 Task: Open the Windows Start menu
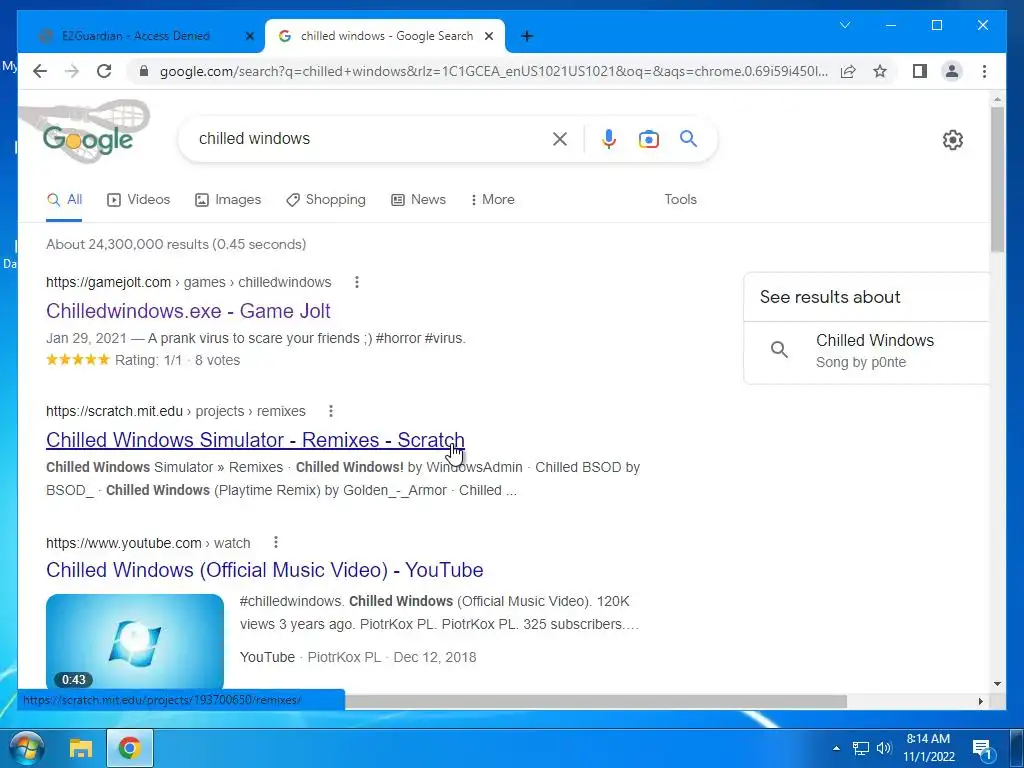pyautogui.click(x=27, y=748)
